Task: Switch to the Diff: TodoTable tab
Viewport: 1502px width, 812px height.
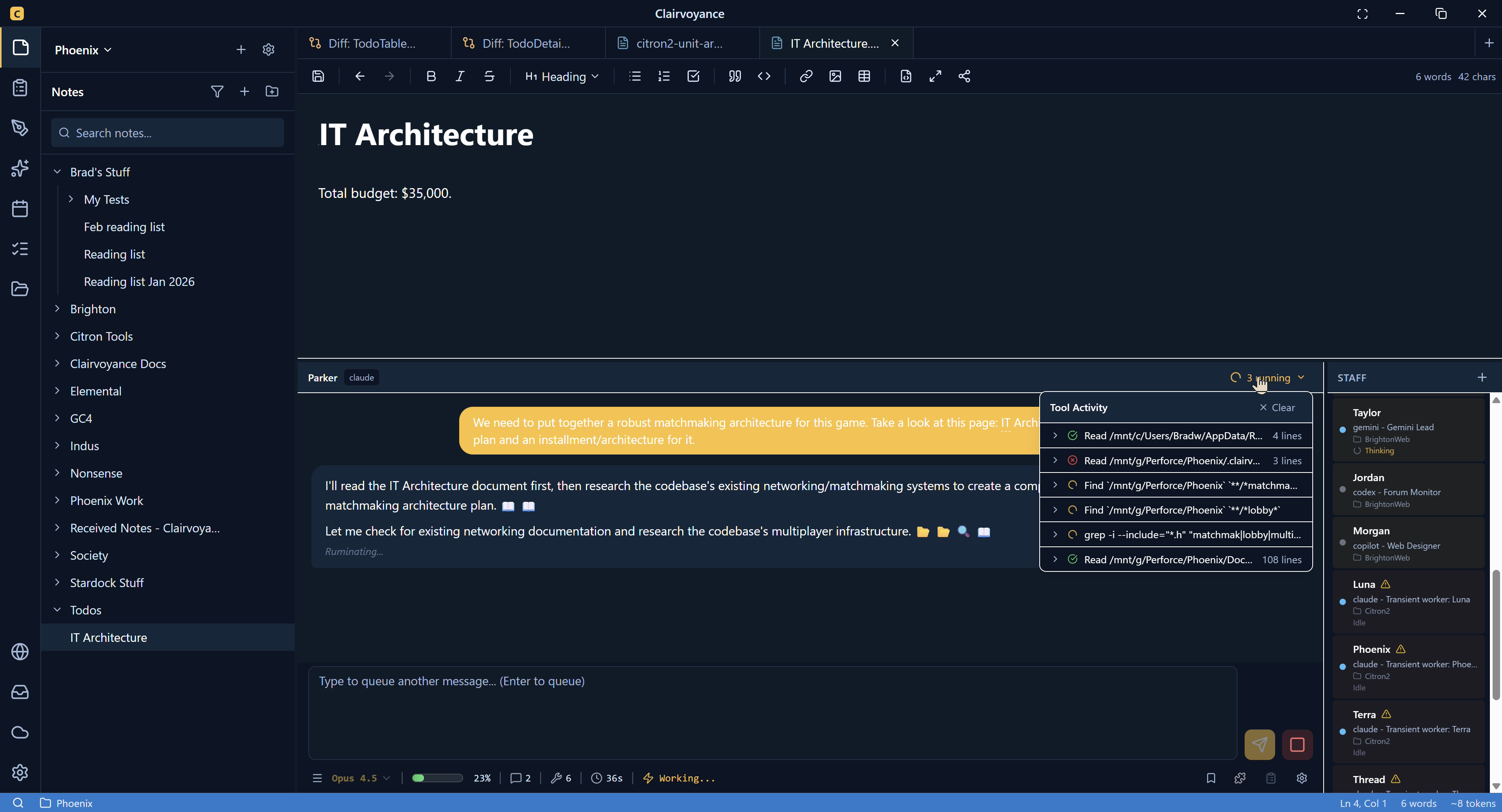Action: (373, 43)
